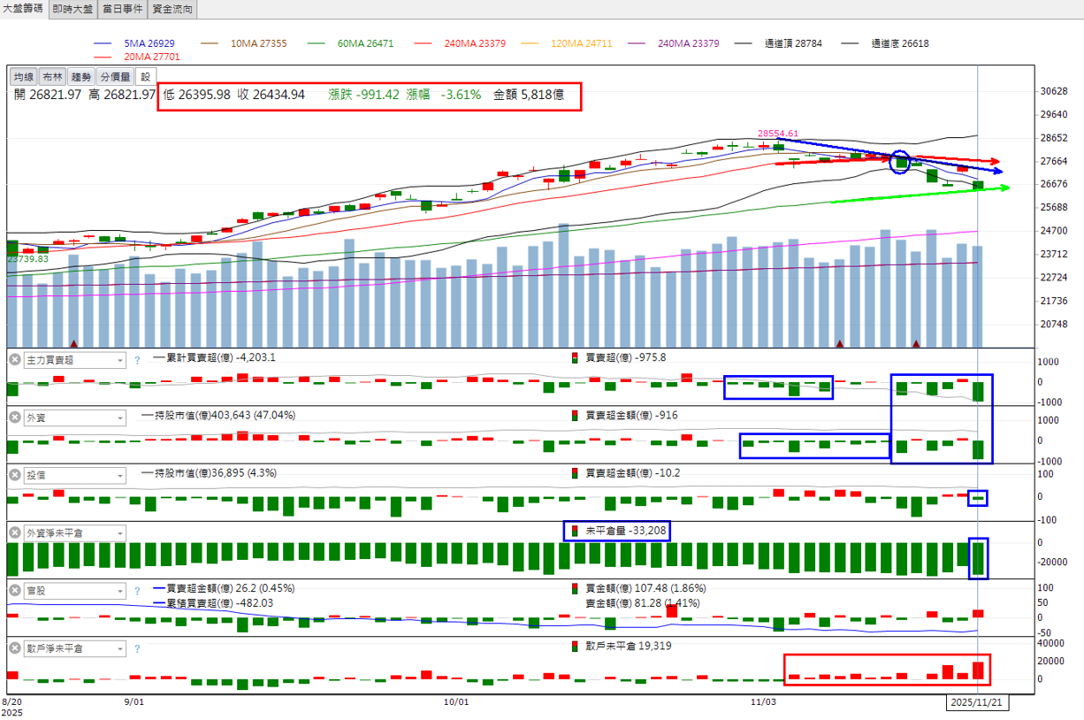Viewport: 1084px width, 720px height.
Task: Click the 金額 5,818億 turnover value
Action: pyautogui.click(x=528, y=94)
